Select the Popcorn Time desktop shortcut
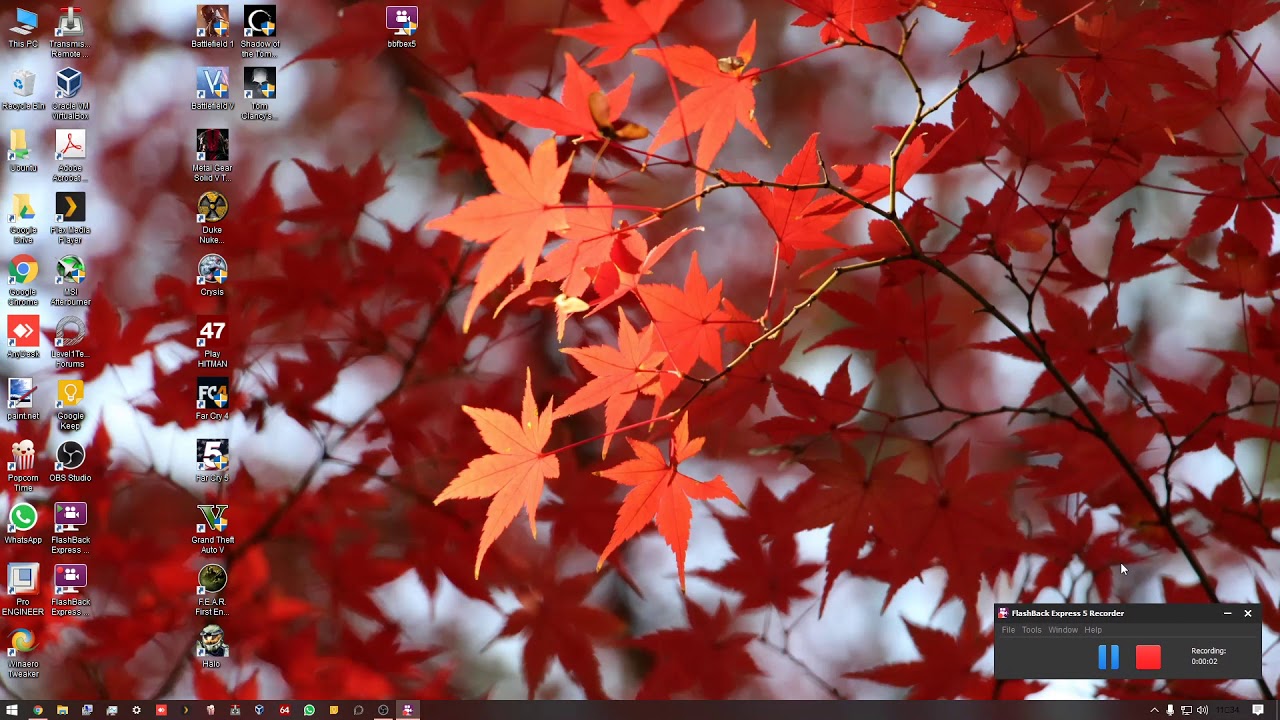The width and height of the screenshot is (1280, 720). pos(23,466)
